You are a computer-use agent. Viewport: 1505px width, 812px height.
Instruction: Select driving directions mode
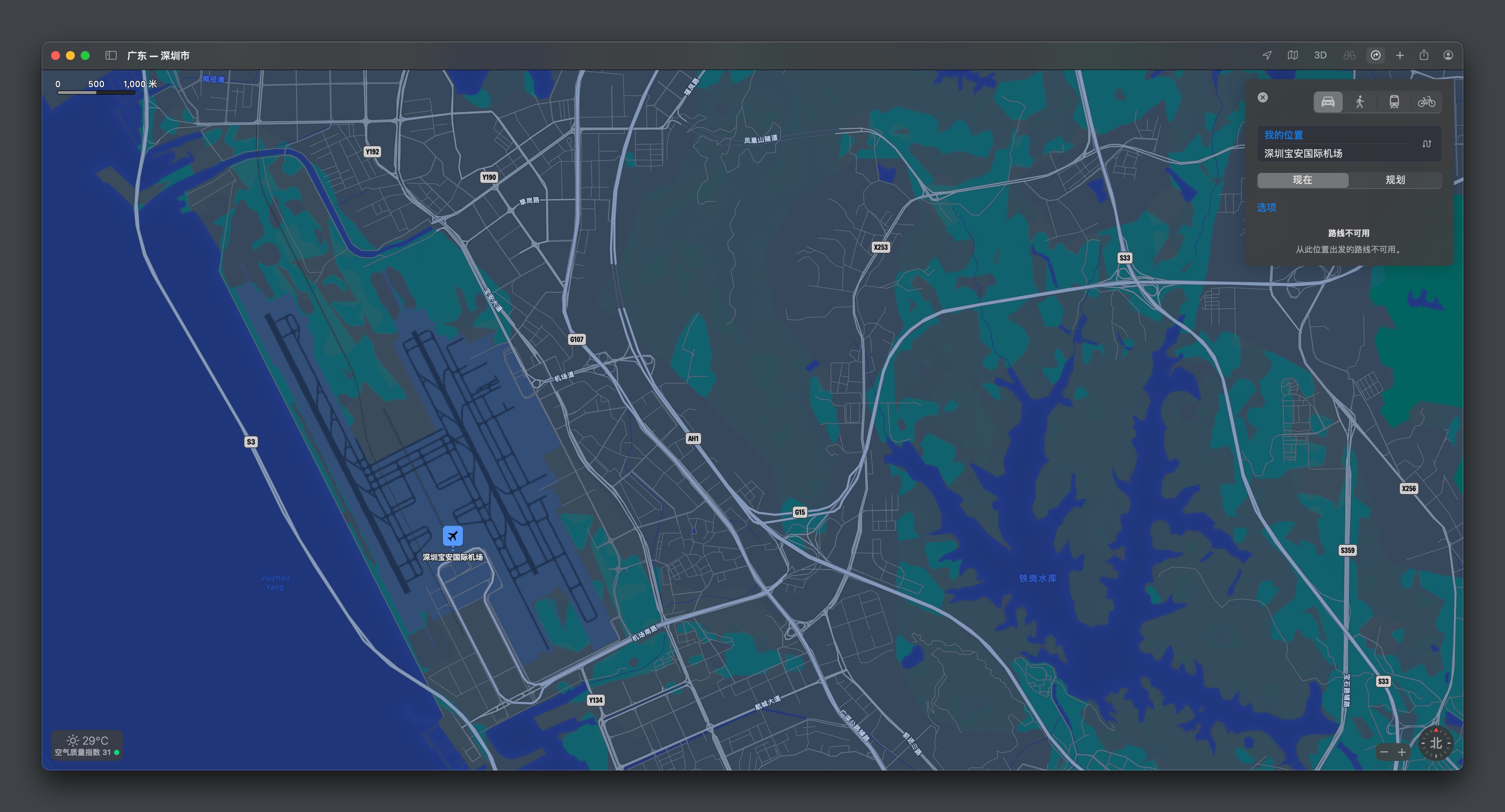tap(1328, 102)
